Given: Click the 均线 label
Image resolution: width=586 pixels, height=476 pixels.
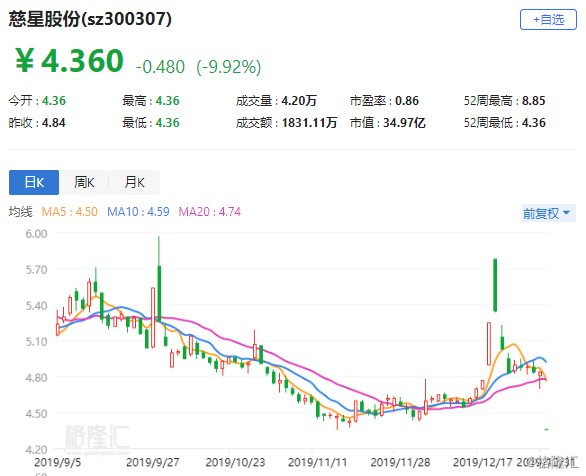Looking at the screenshot, I should (21, 212).
